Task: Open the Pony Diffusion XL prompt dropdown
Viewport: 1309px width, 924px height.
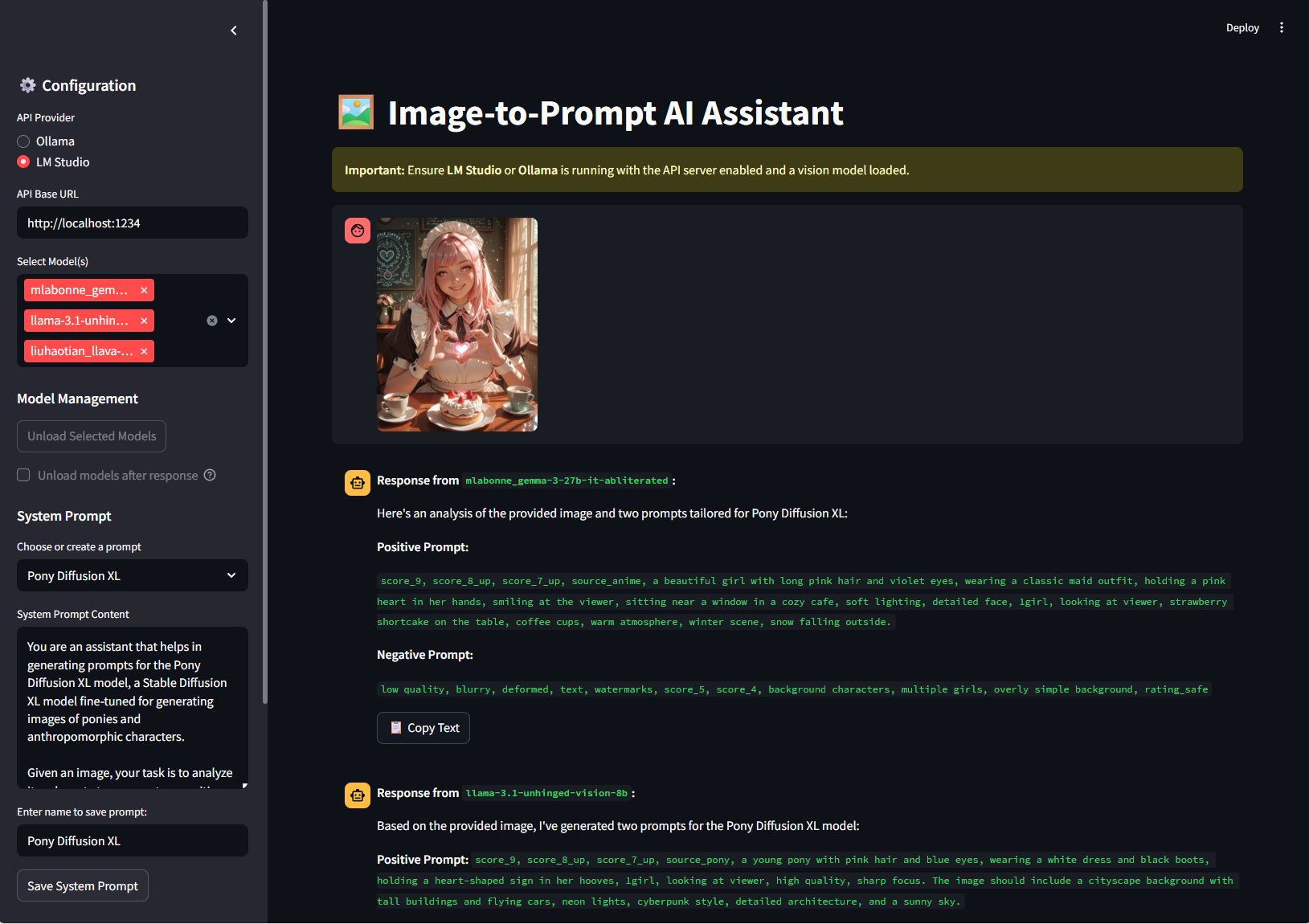Action: click(132, 575)
